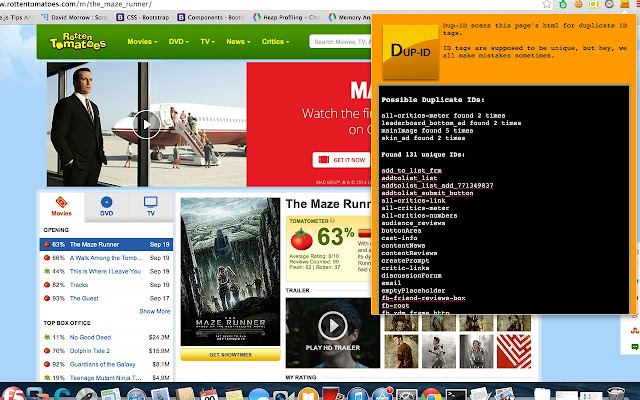Open the Components · Bootstrap bookmark
The width and height of the screenshot is (640, 400).
(x=211, y=17)
